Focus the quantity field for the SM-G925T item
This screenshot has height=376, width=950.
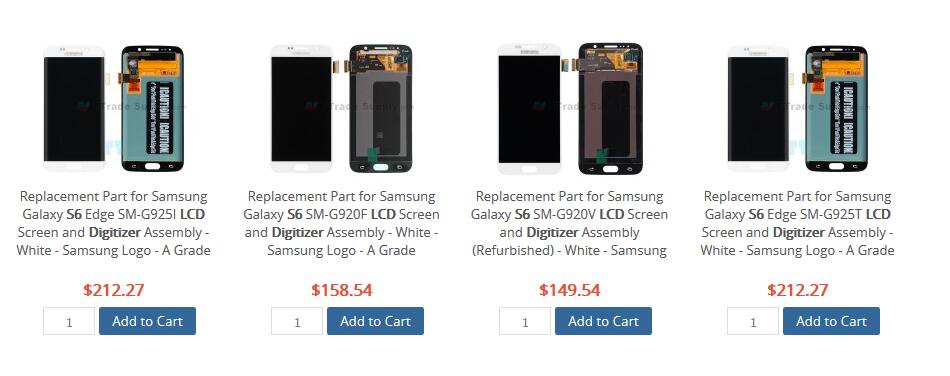(753, 321)
